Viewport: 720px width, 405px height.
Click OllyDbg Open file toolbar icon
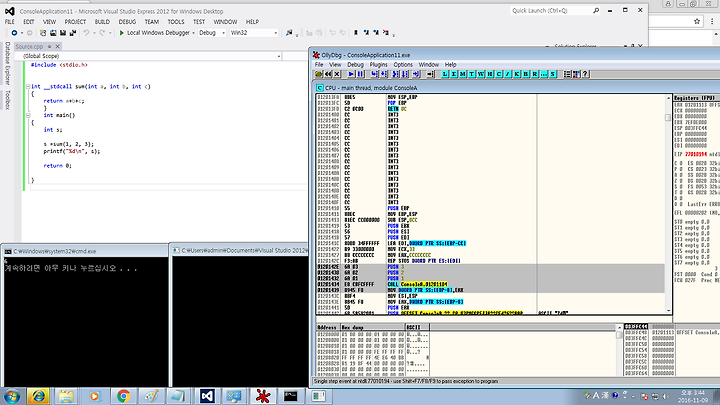pyautogui.click(x=319, y=74)
